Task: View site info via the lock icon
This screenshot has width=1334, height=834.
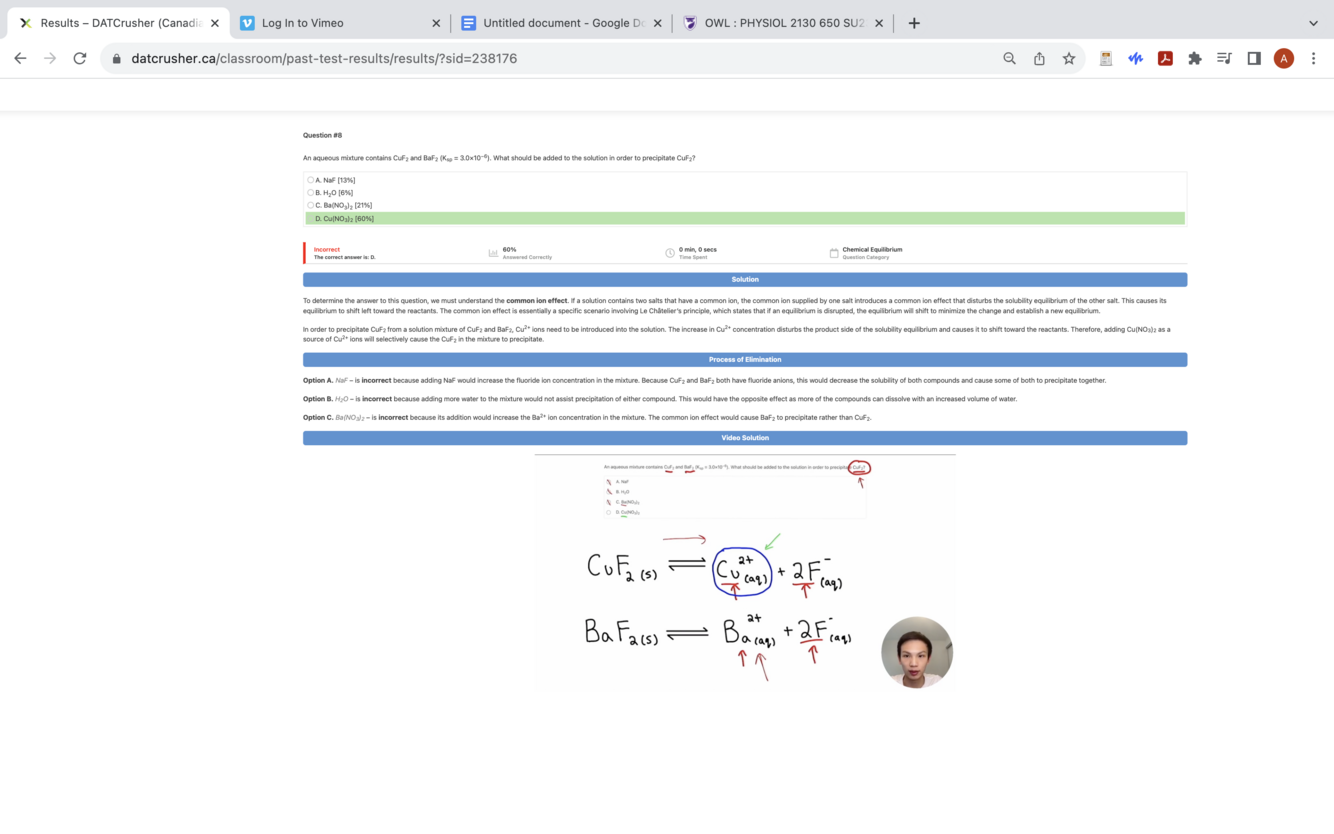Action: pyautogui.click(x=117, y=59)
